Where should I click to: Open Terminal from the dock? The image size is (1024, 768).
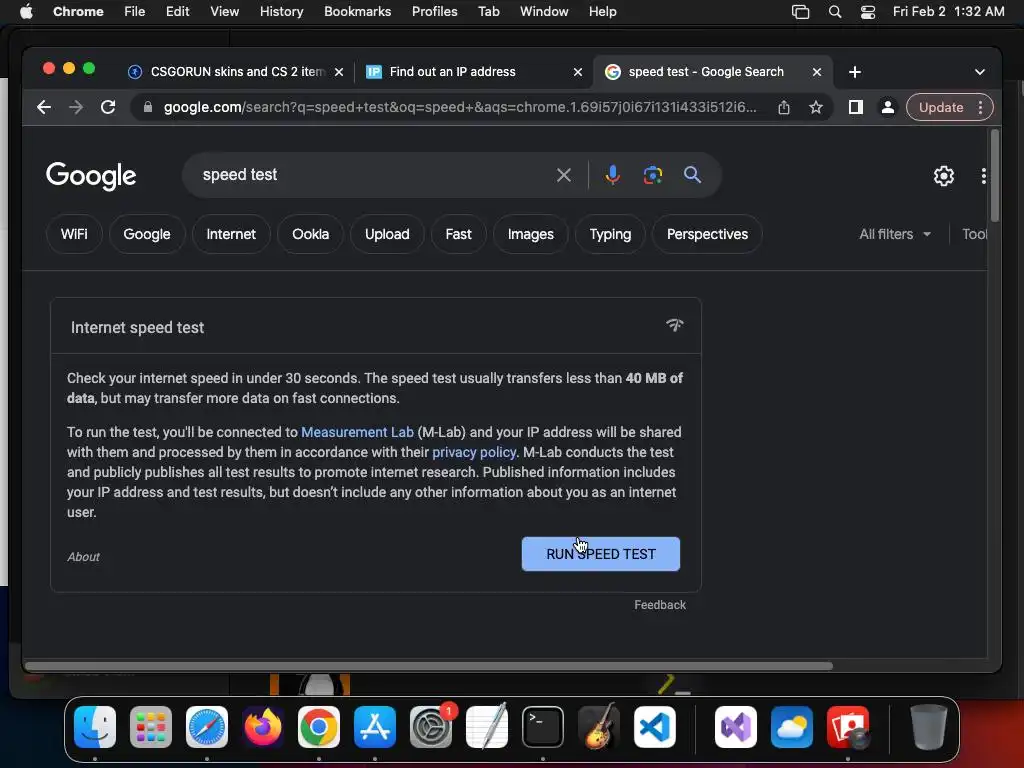coord(543,727)
